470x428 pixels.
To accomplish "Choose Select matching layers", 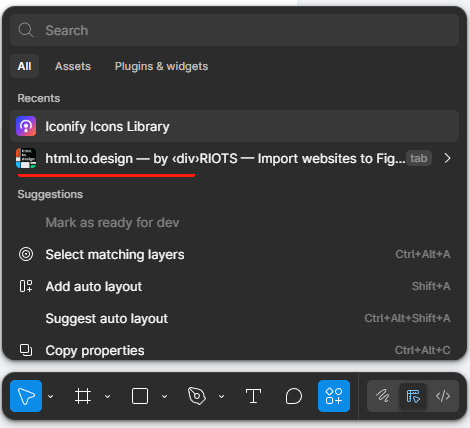I will 234,254.
